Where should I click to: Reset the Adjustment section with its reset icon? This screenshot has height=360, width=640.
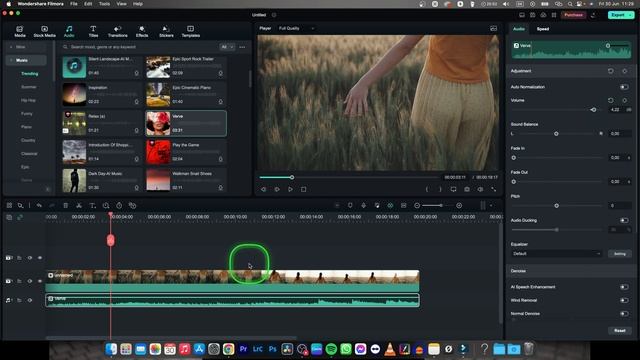tap(611, 71)
